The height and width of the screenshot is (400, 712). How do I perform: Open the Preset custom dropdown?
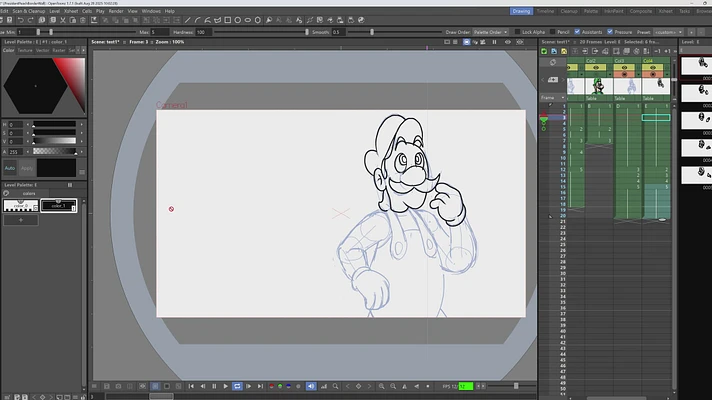[668, 32]
